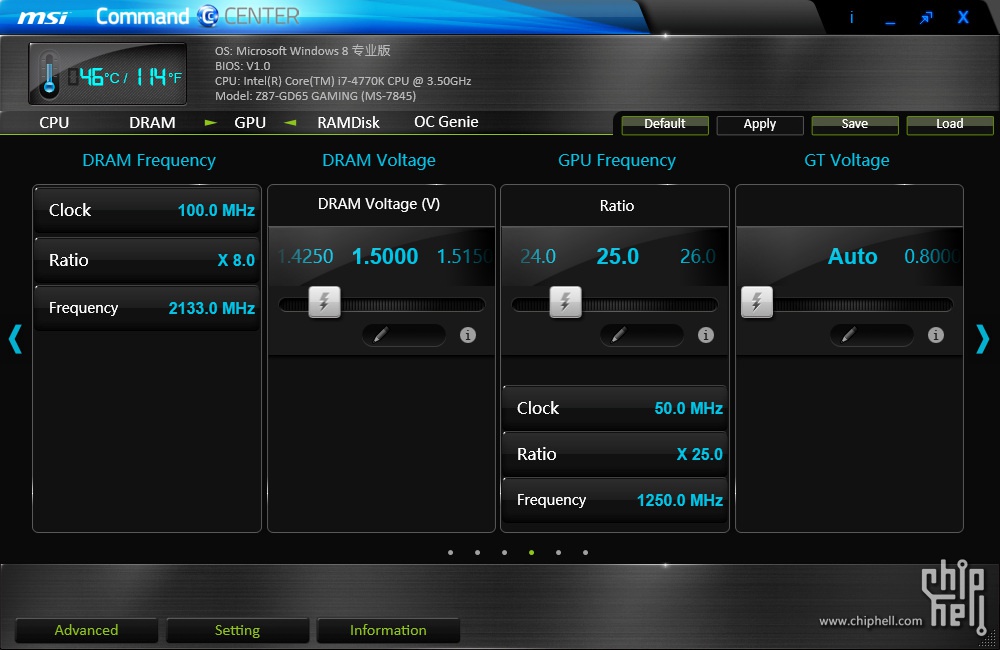Click the GPU Frequency 1250.0 MHz row

[x=615, y=500]
